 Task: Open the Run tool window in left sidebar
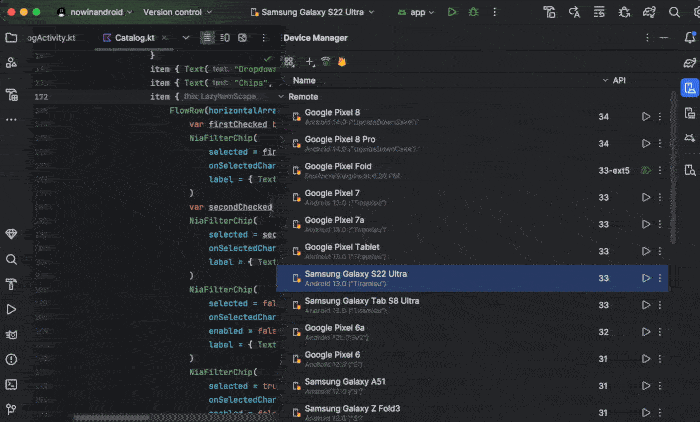coord(11,309)
